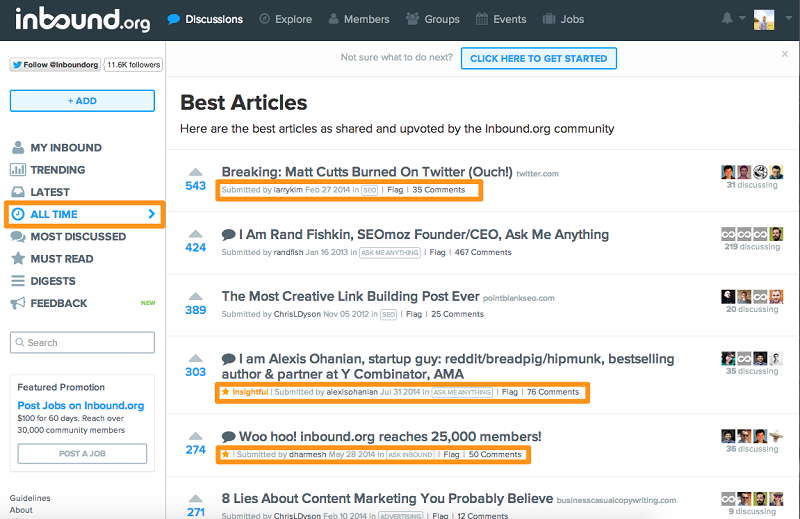Click the FEEDBACK megaphone icon
Viewport: 800px width, 519px height.
pos(18,304)
